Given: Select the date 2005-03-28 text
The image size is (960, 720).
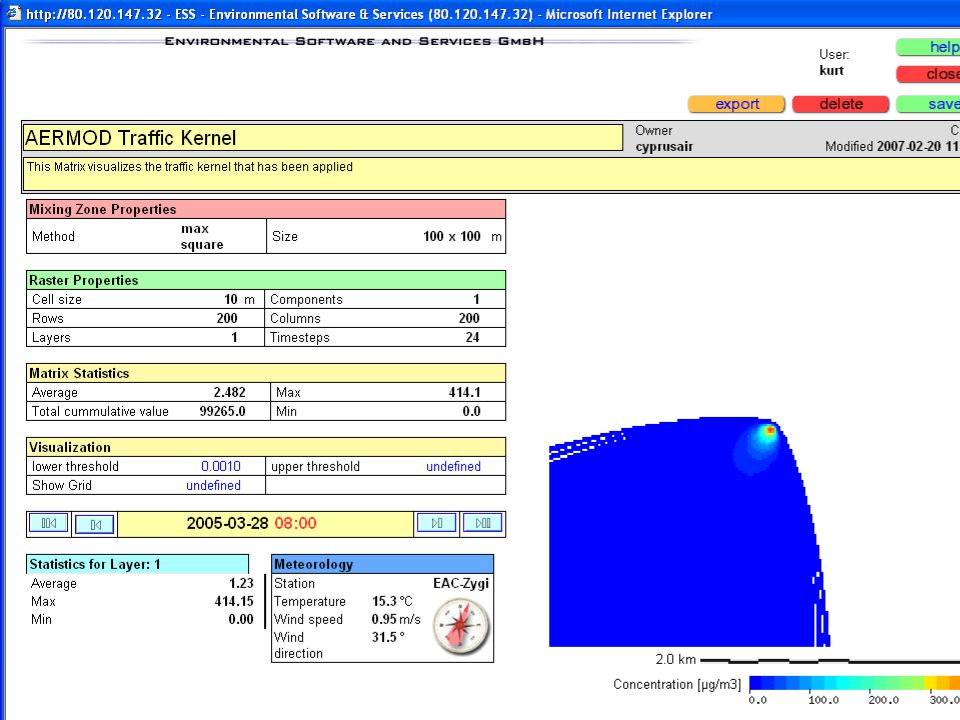Looking at the screenshot, I should click(227, 523).
